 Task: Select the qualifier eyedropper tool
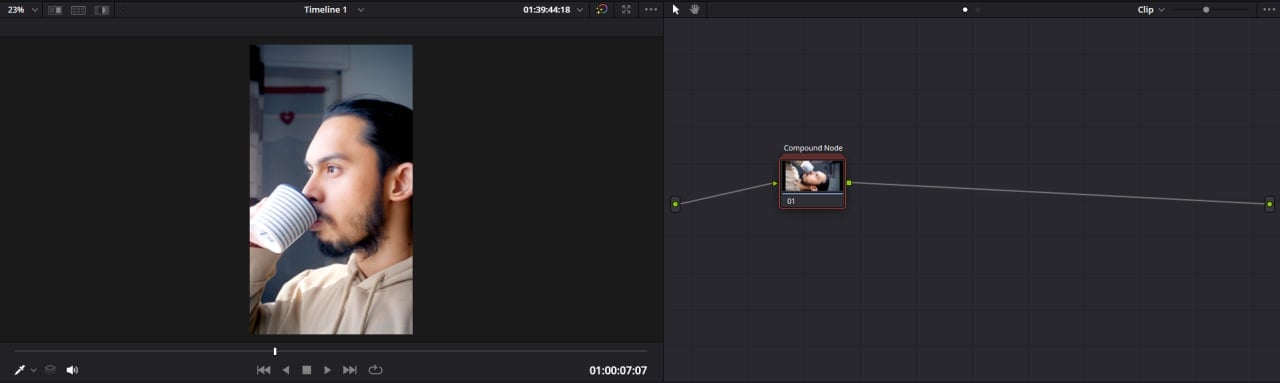point(19,370)
